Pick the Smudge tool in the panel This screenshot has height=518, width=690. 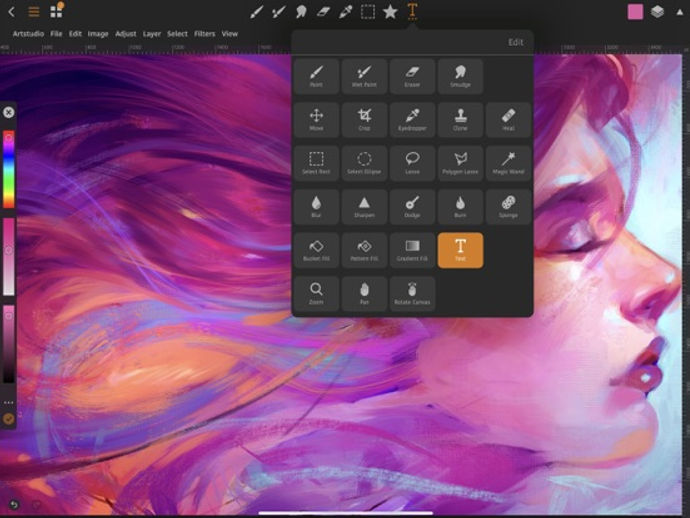(x=460, y=76)
